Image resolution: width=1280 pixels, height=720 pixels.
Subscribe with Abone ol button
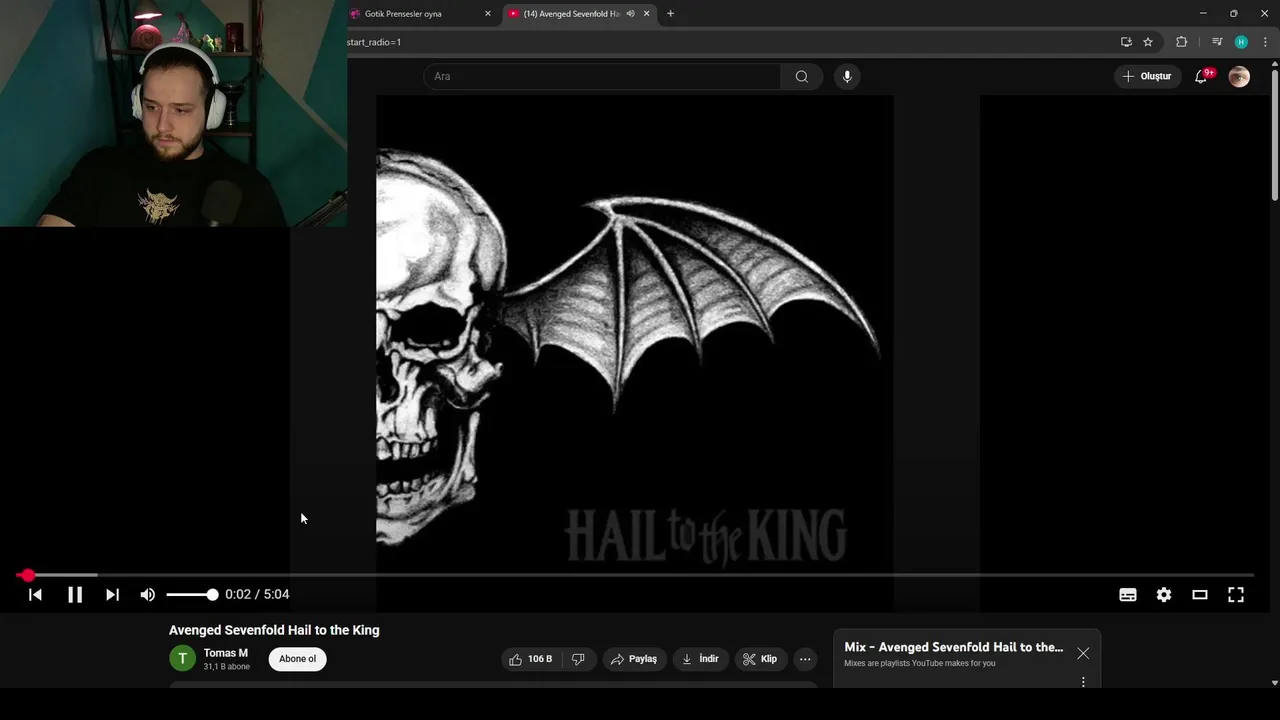click(x=297, y=659)
